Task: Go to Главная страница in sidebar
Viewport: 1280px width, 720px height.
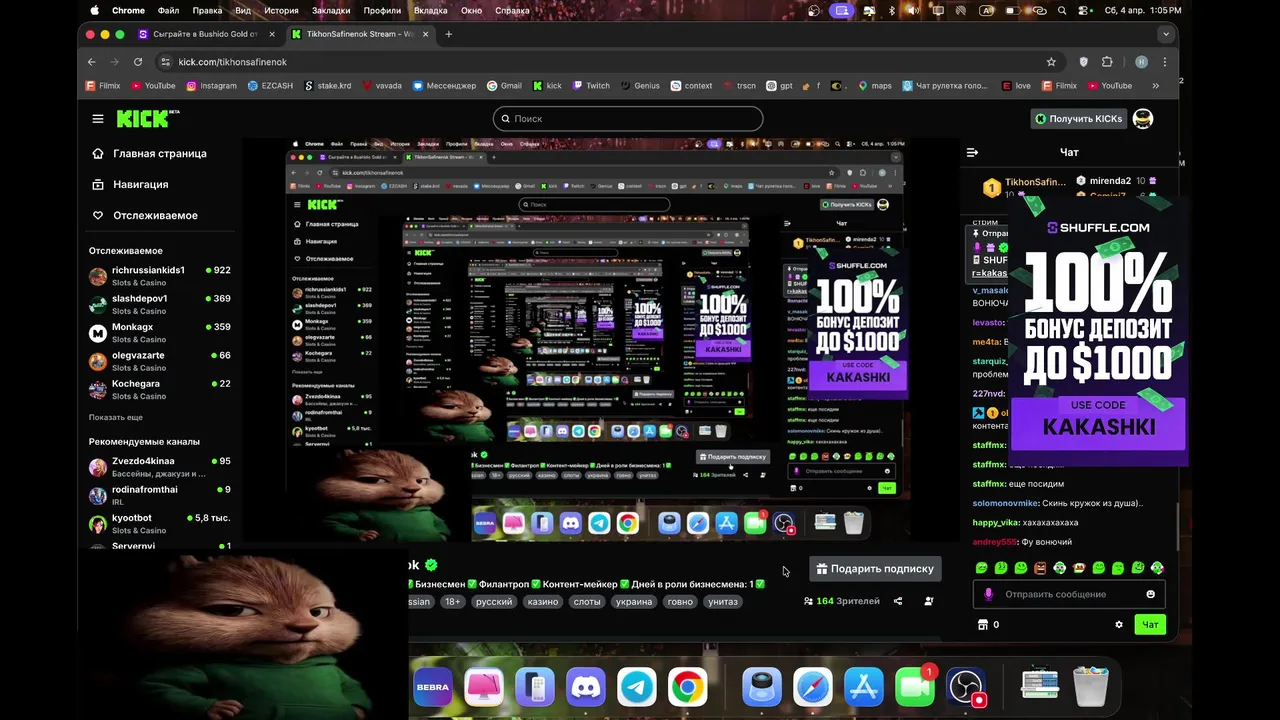Action: 149,153
